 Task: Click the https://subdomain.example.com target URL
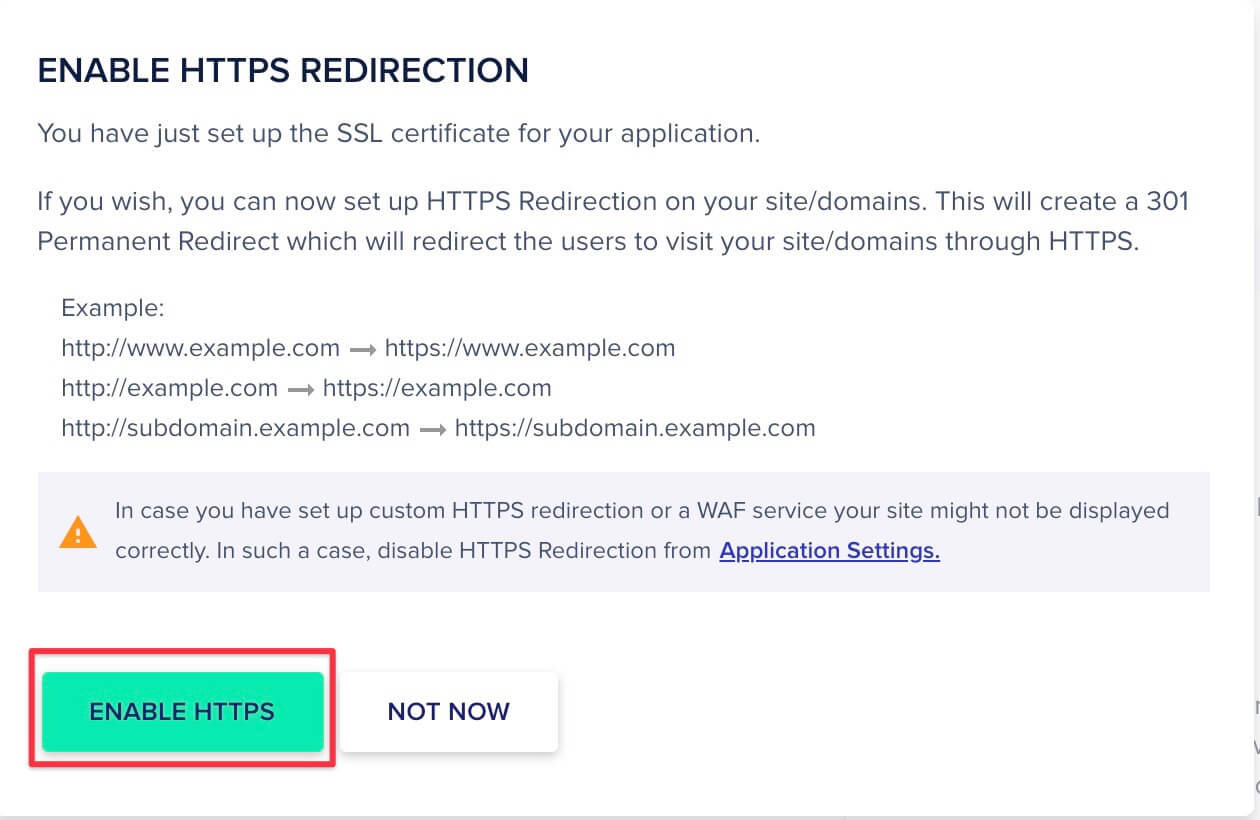pos(635,428)
